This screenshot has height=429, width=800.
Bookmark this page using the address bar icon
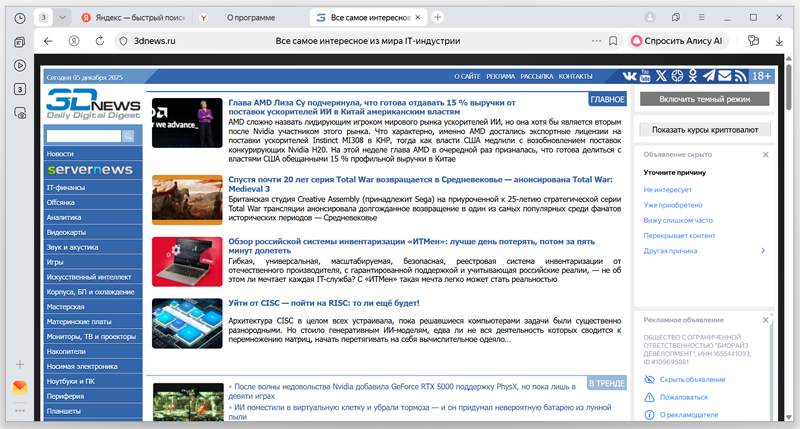612,41
